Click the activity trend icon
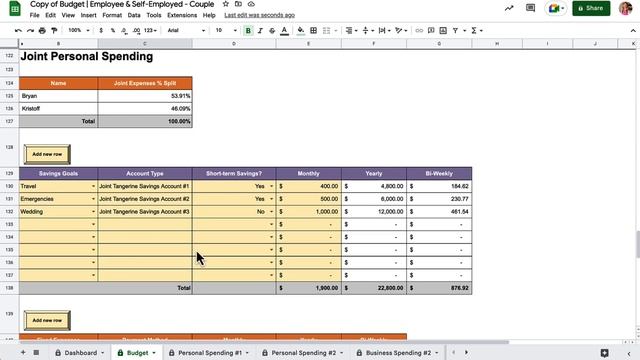 [x=509, y=8]
